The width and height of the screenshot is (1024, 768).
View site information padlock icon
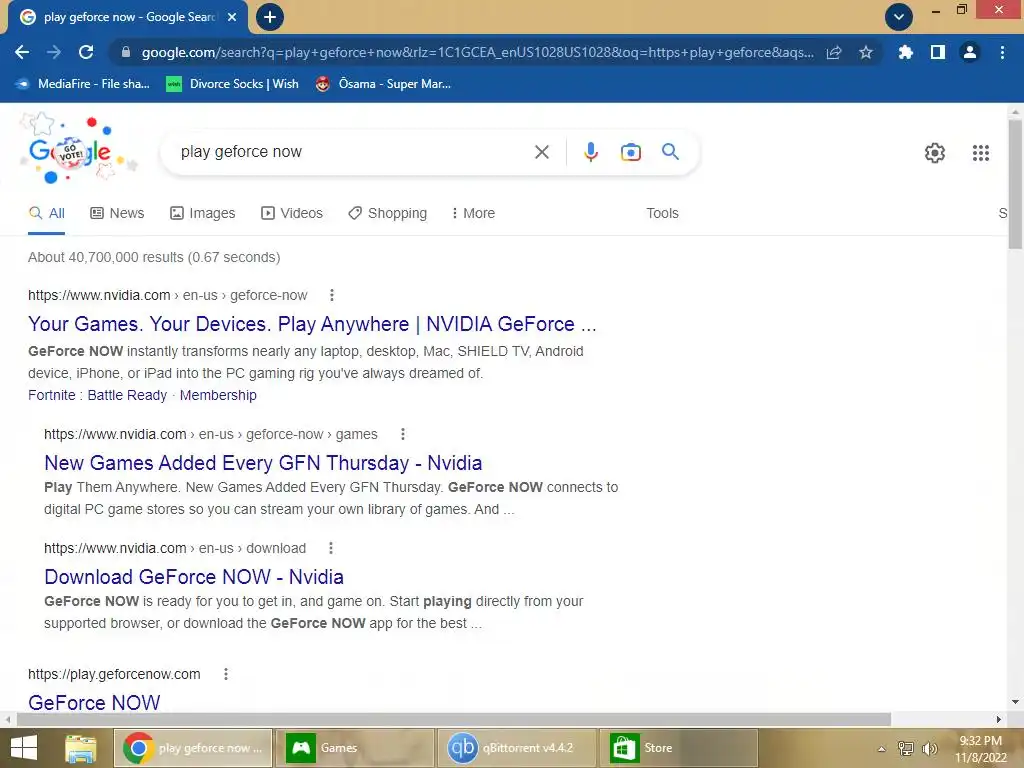[126, 52]
